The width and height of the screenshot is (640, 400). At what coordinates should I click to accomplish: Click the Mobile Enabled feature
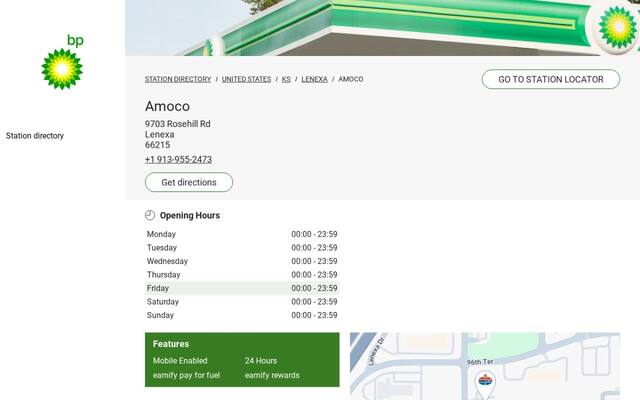point(180,361)
